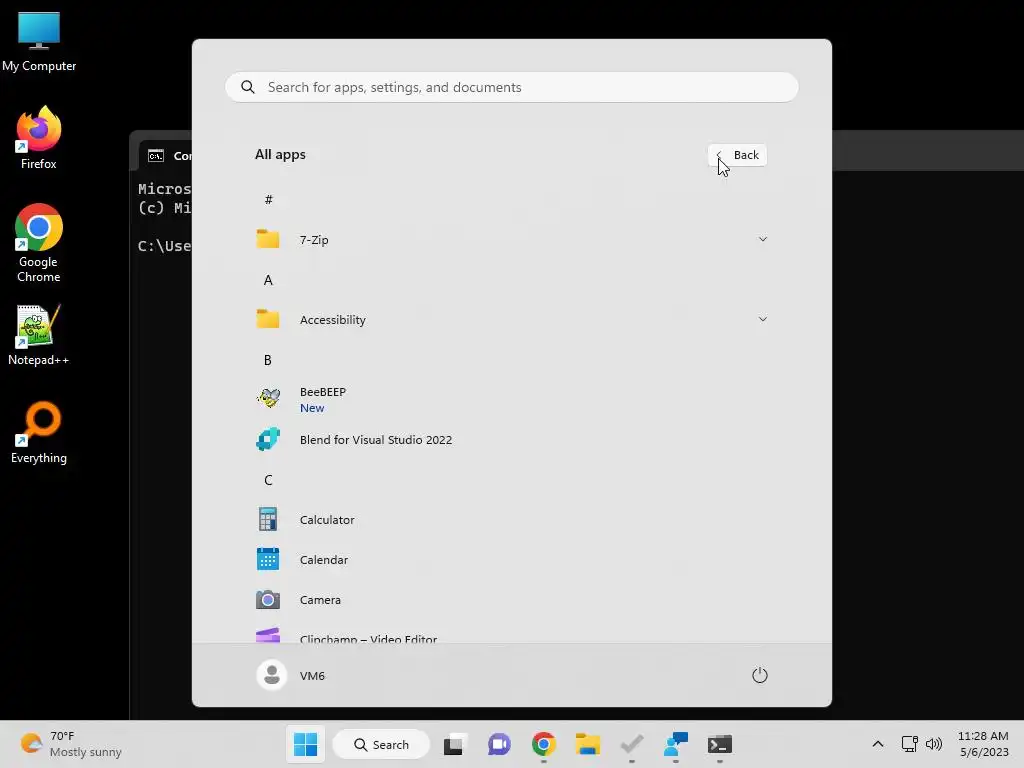Click the letter B section header
This screenshot has width=1024, height=768.
pos(267,360)
